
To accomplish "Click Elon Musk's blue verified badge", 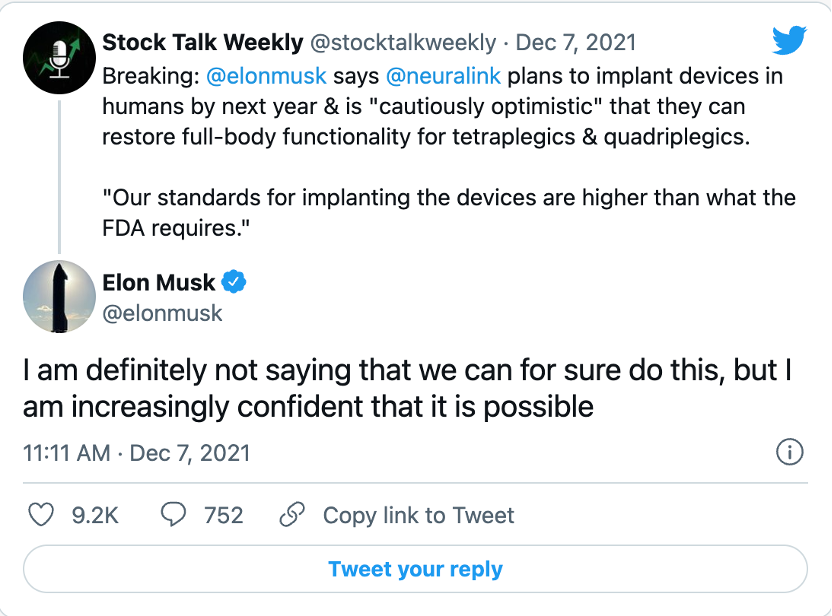I will (233, 282).
